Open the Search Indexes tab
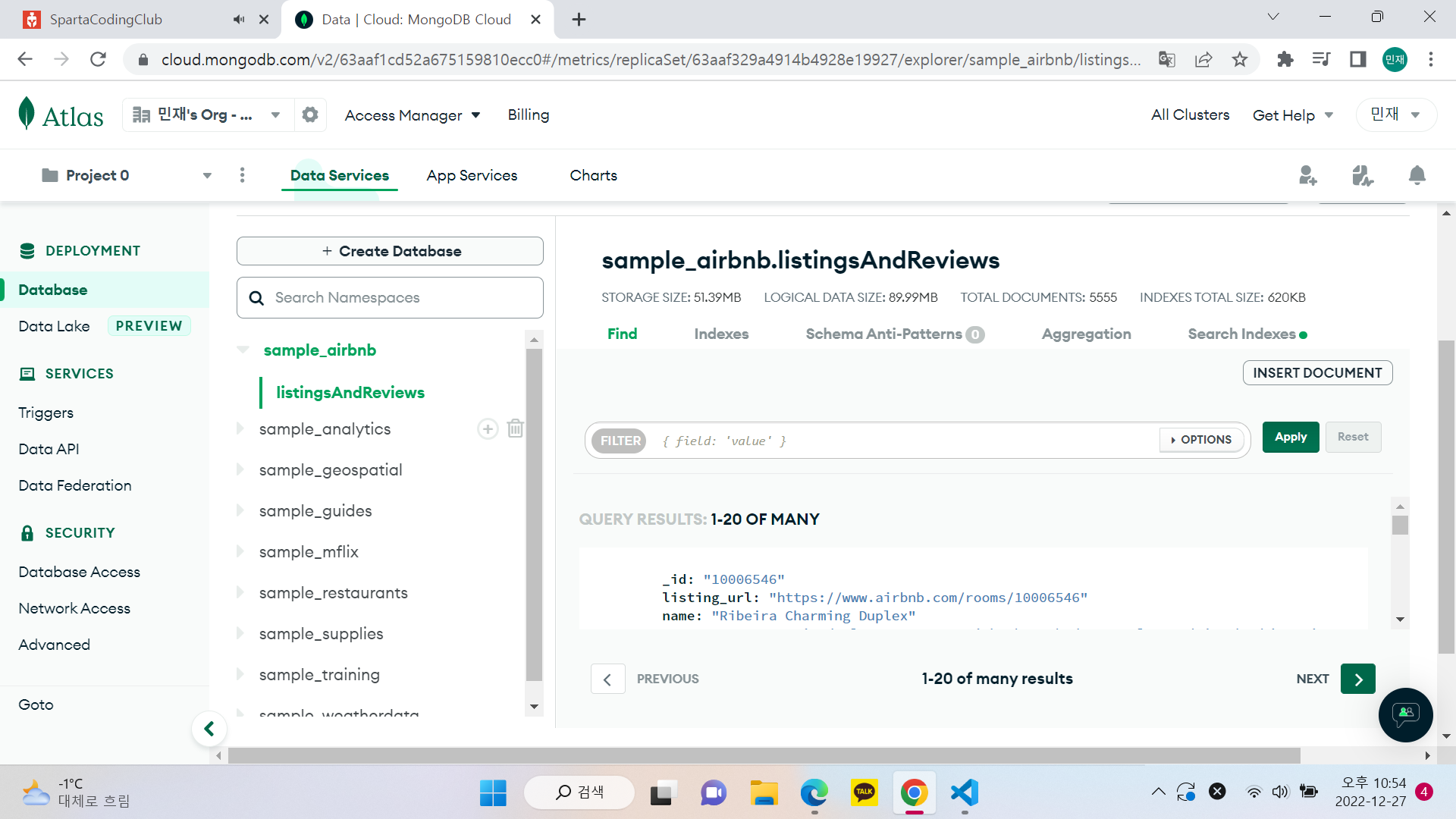The width and height of the screenshot is (1456, 819). pyautogui.click(x=1247, y=334)
